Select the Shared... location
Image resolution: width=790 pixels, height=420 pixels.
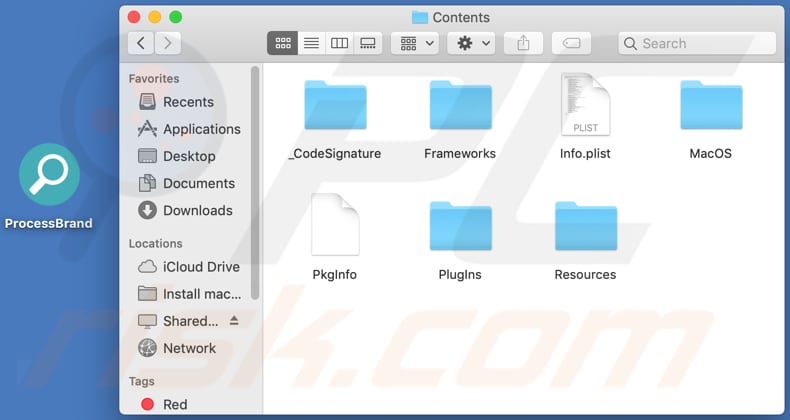coord(178,321)
